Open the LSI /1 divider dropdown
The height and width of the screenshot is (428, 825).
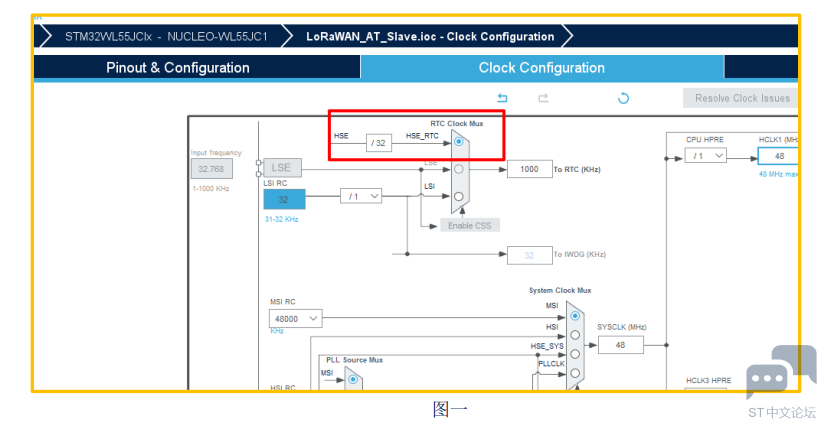(361, 196)
